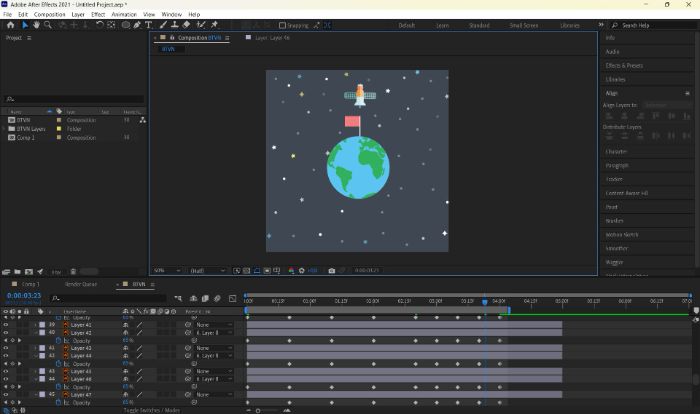Image resolution: width=700 pixels, height=414 pixels.
Task: Open the Wiggler panel
Action: pos(614,262)
